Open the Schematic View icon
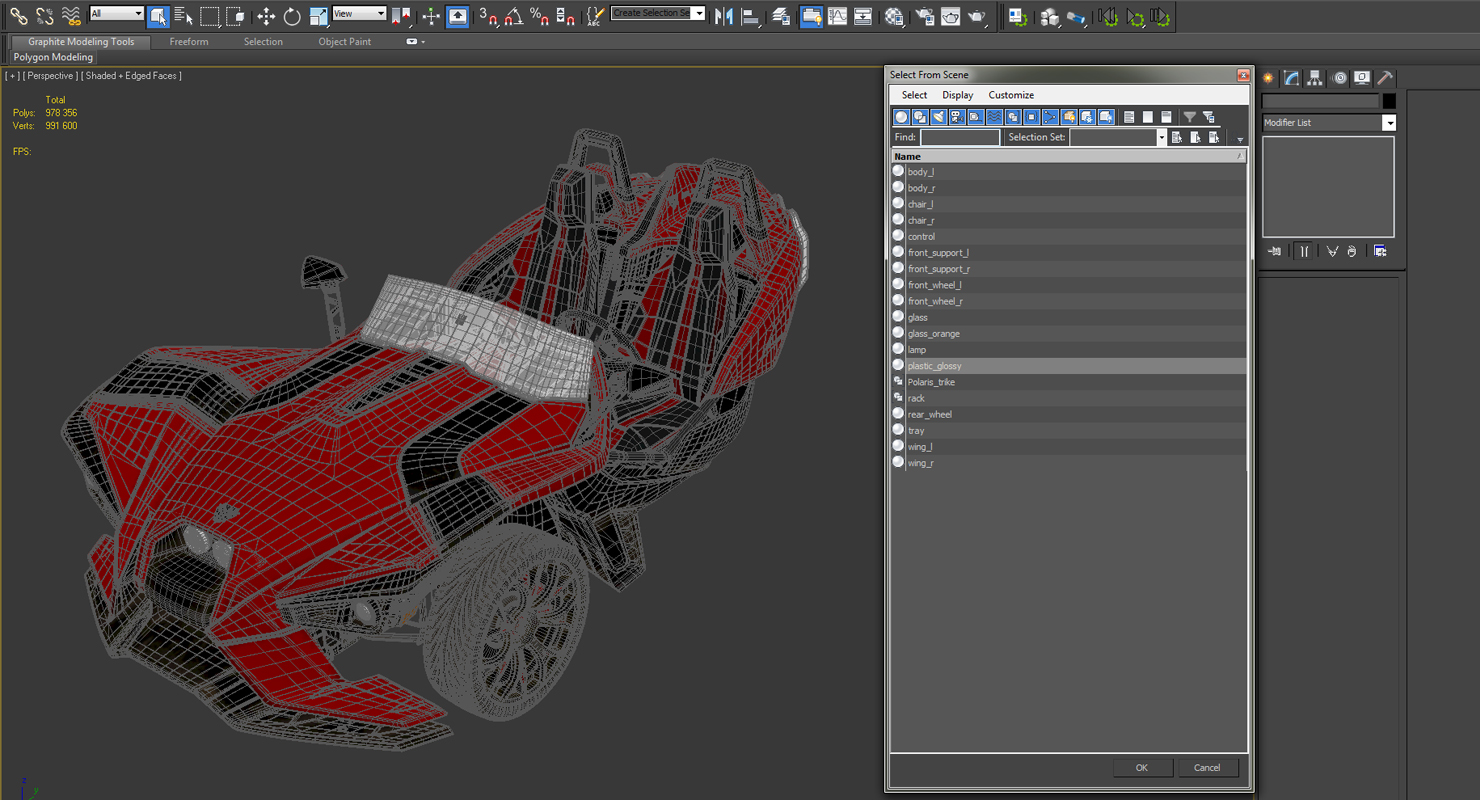 (863, 16)
